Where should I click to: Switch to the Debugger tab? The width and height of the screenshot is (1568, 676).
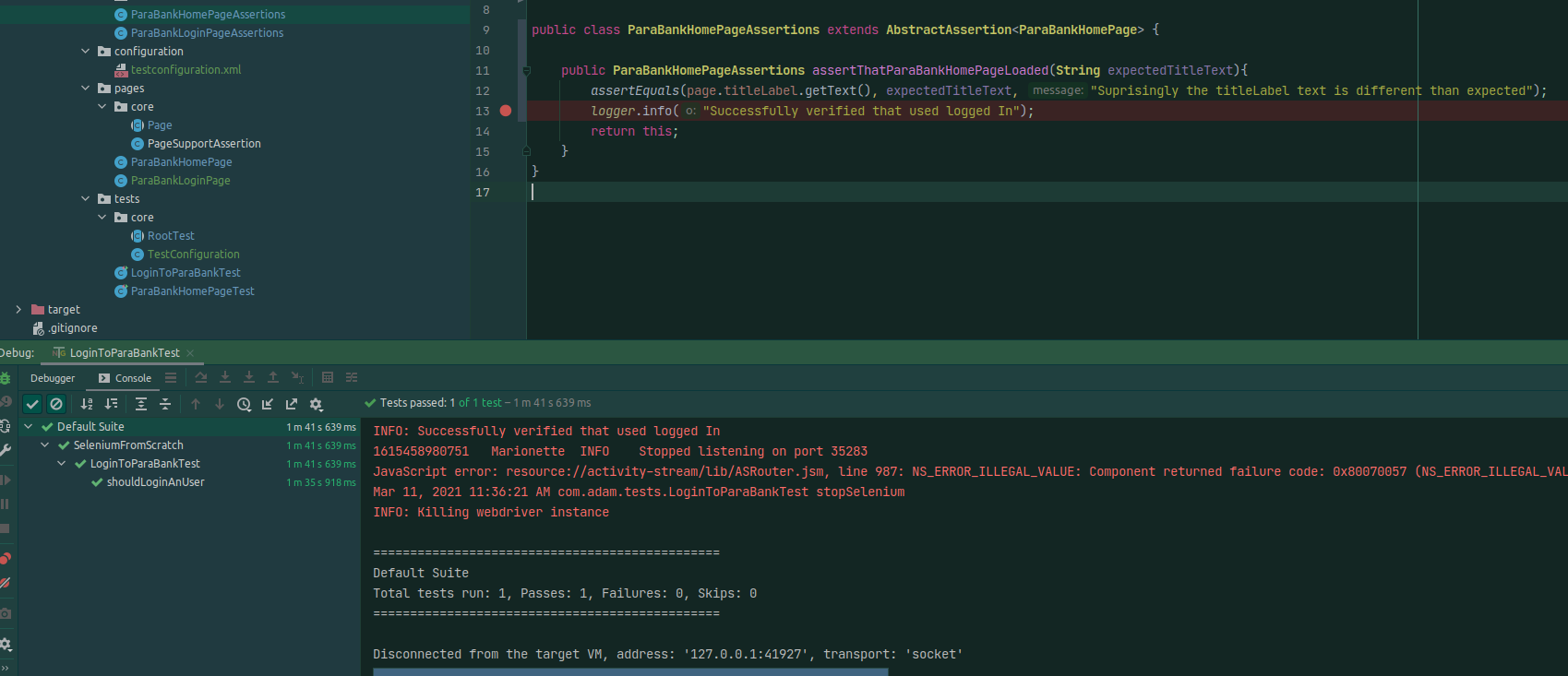(x=53, y=378)
